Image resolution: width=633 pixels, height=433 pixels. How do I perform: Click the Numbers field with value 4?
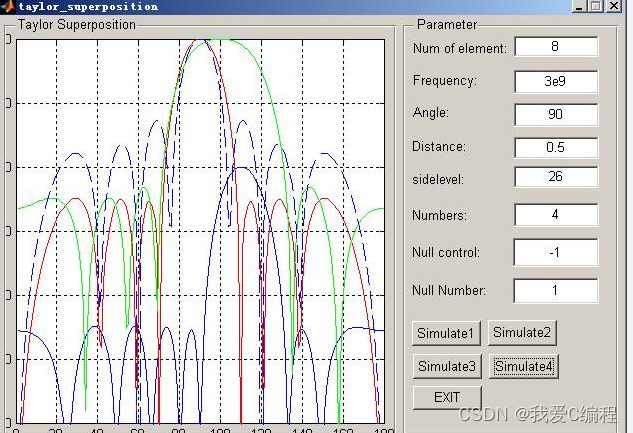555,215
